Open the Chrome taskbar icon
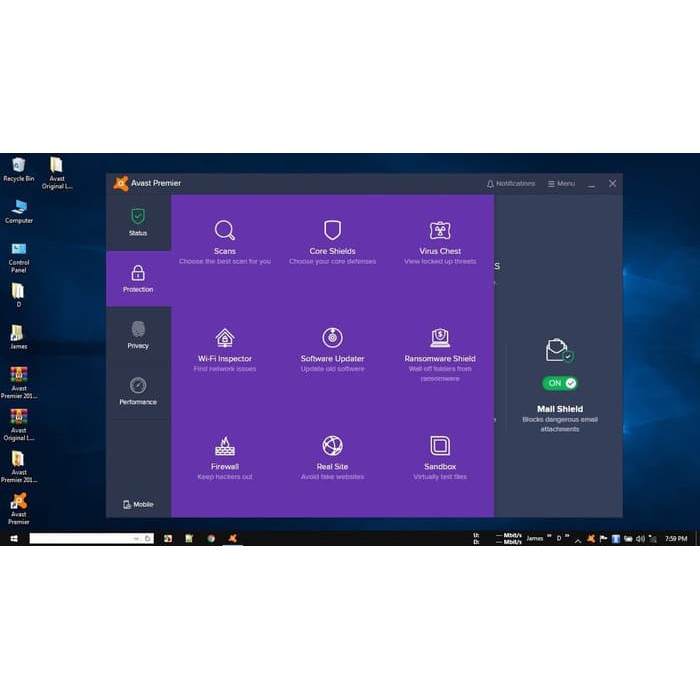 click(x=211, y=538)
